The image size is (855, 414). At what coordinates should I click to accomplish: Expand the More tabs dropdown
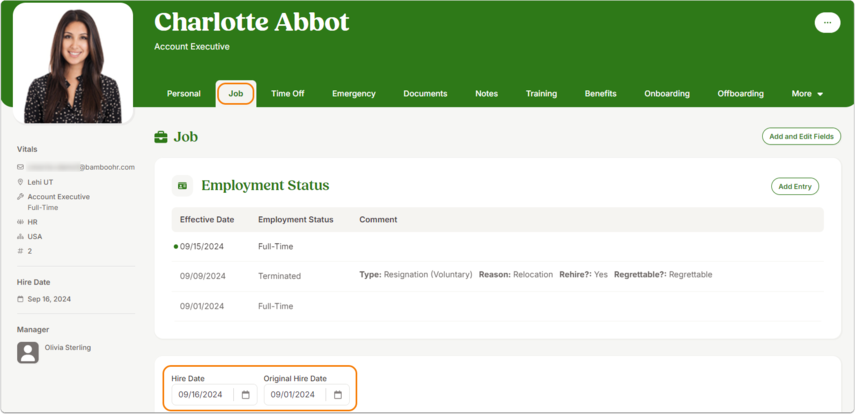coord(807,94)
